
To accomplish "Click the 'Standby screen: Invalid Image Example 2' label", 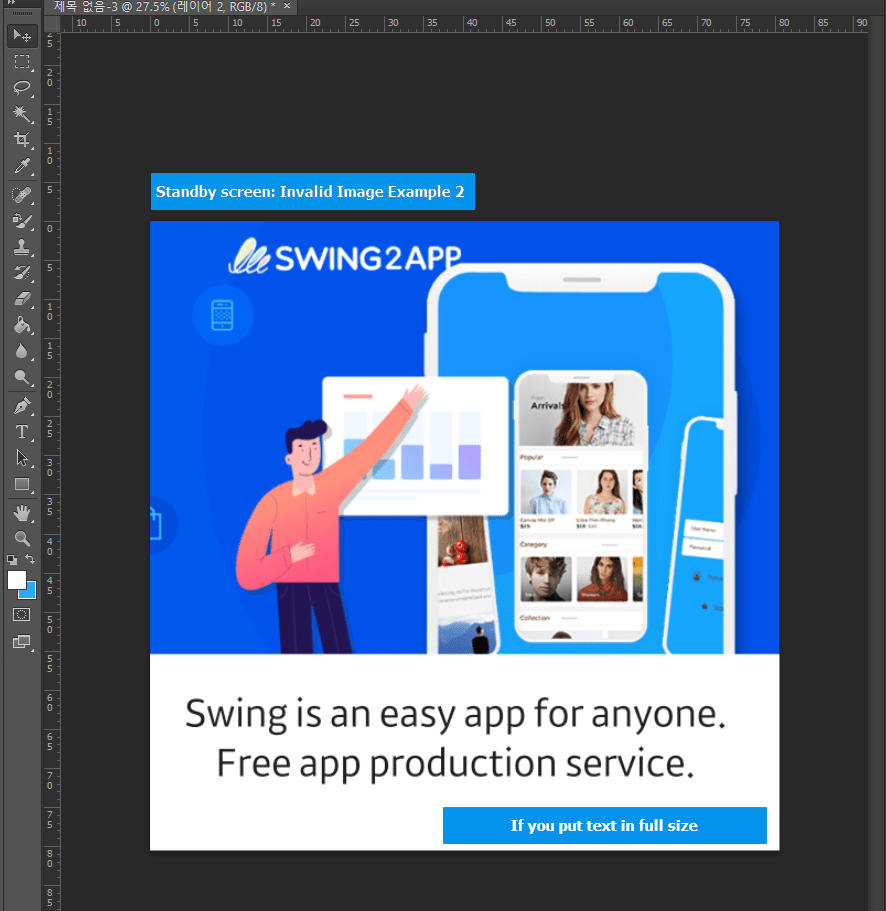I will pos(312,192).
